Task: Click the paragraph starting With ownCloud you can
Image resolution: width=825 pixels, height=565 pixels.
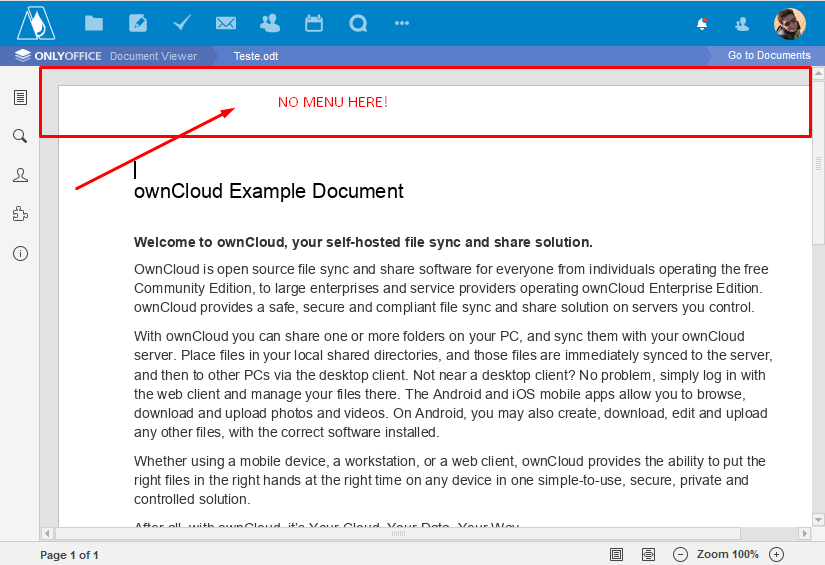Action: tap(453, 384)
